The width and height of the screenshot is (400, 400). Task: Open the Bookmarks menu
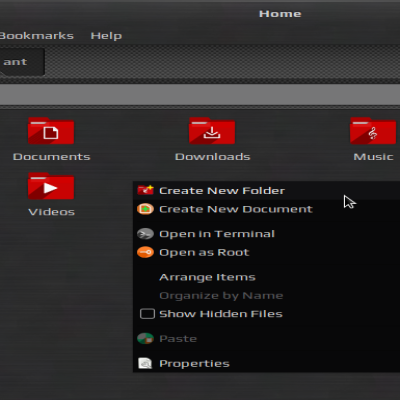[37, 36]
